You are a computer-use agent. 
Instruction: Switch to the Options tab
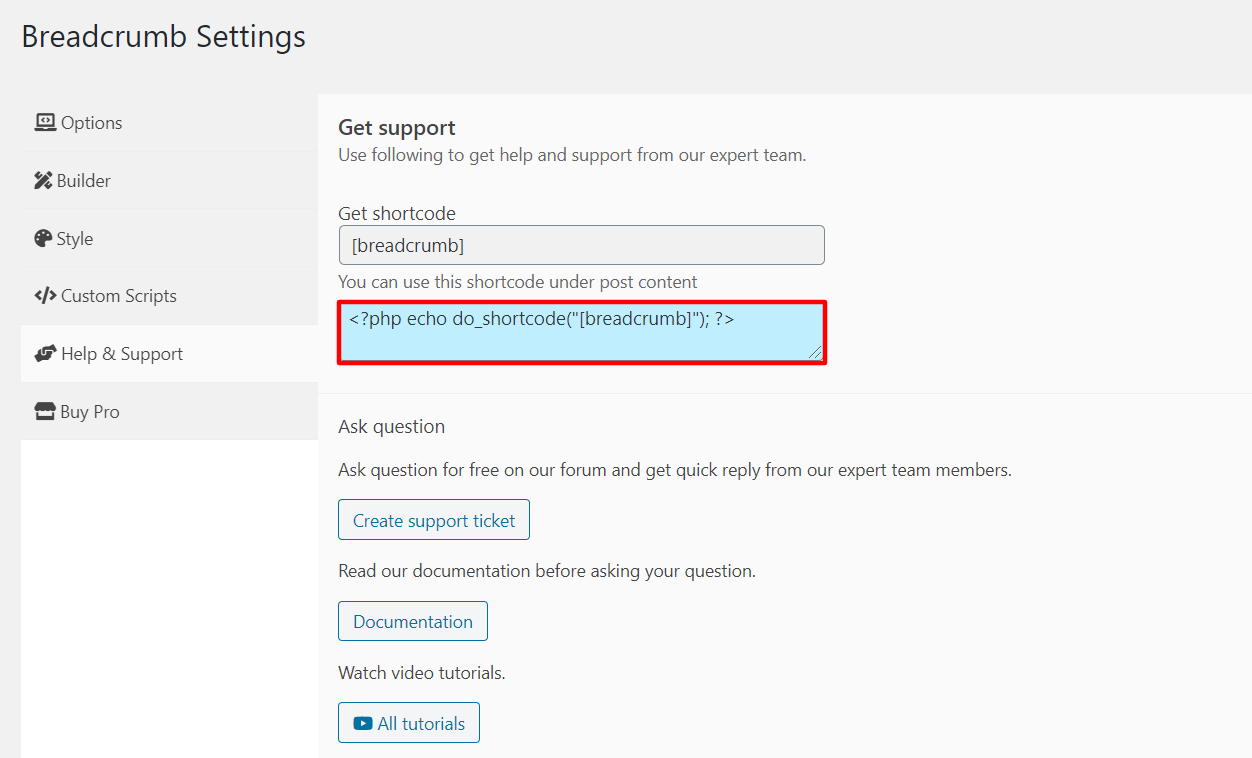[90, 122]
